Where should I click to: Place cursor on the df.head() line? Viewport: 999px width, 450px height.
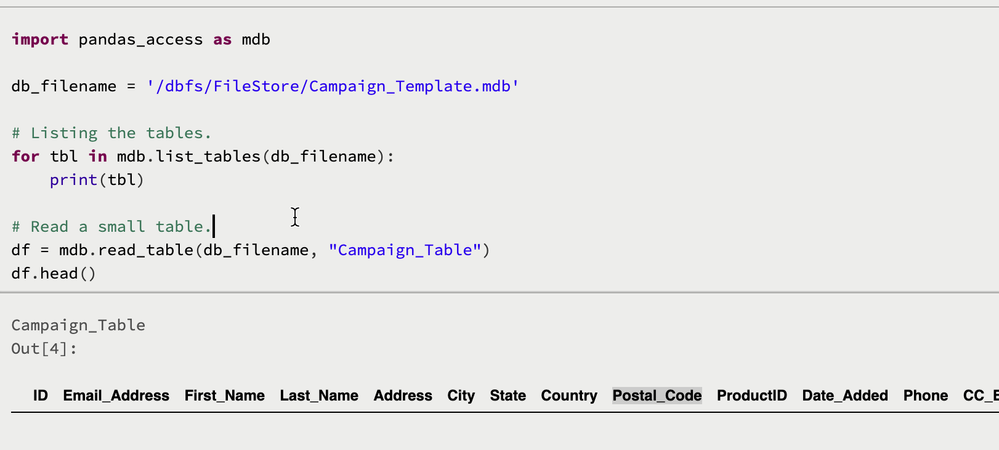tap(53, 273)
